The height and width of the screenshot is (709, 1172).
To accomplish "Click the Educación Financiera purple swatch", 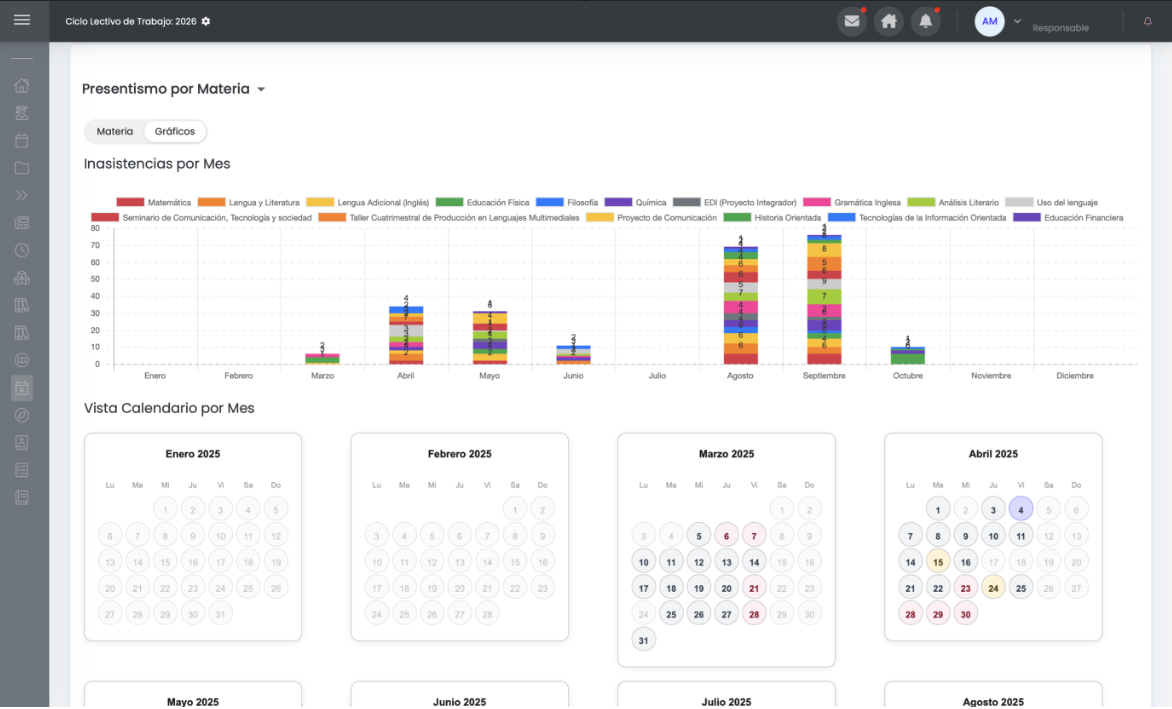I will click(x=1027, y=217).
